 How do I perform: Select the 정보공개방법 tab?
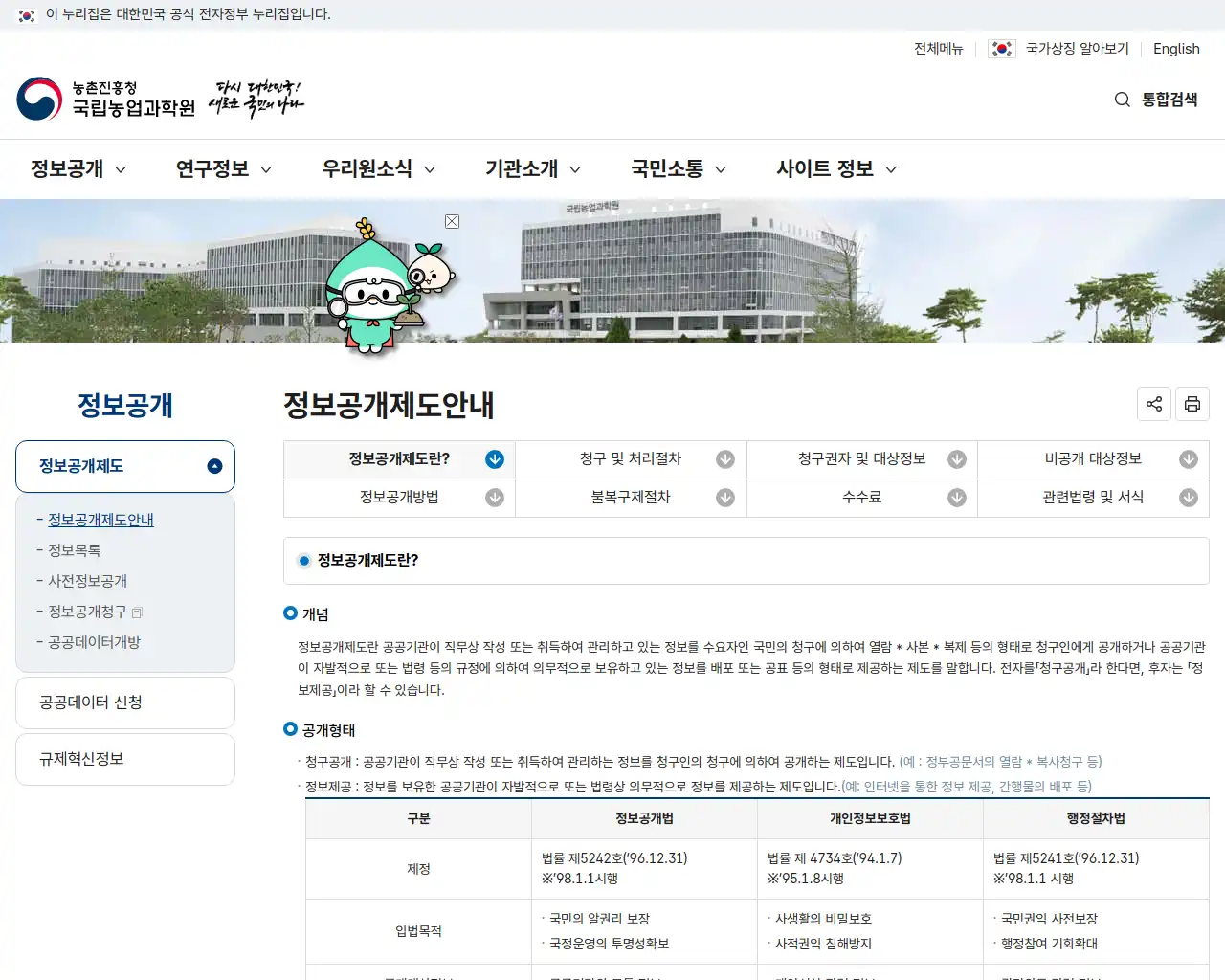[x=399, y=498]
